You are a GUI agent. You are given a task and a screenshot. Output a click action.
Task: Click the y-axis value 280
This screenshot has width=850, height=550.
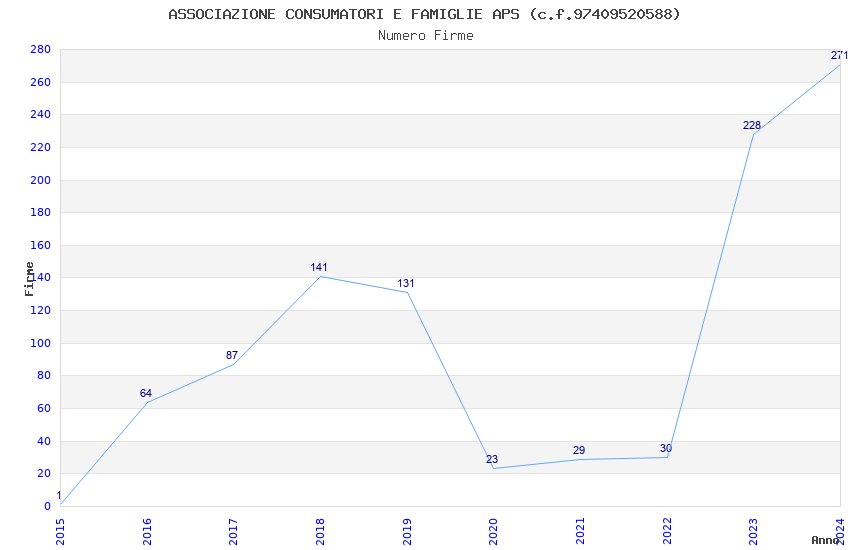41,49
